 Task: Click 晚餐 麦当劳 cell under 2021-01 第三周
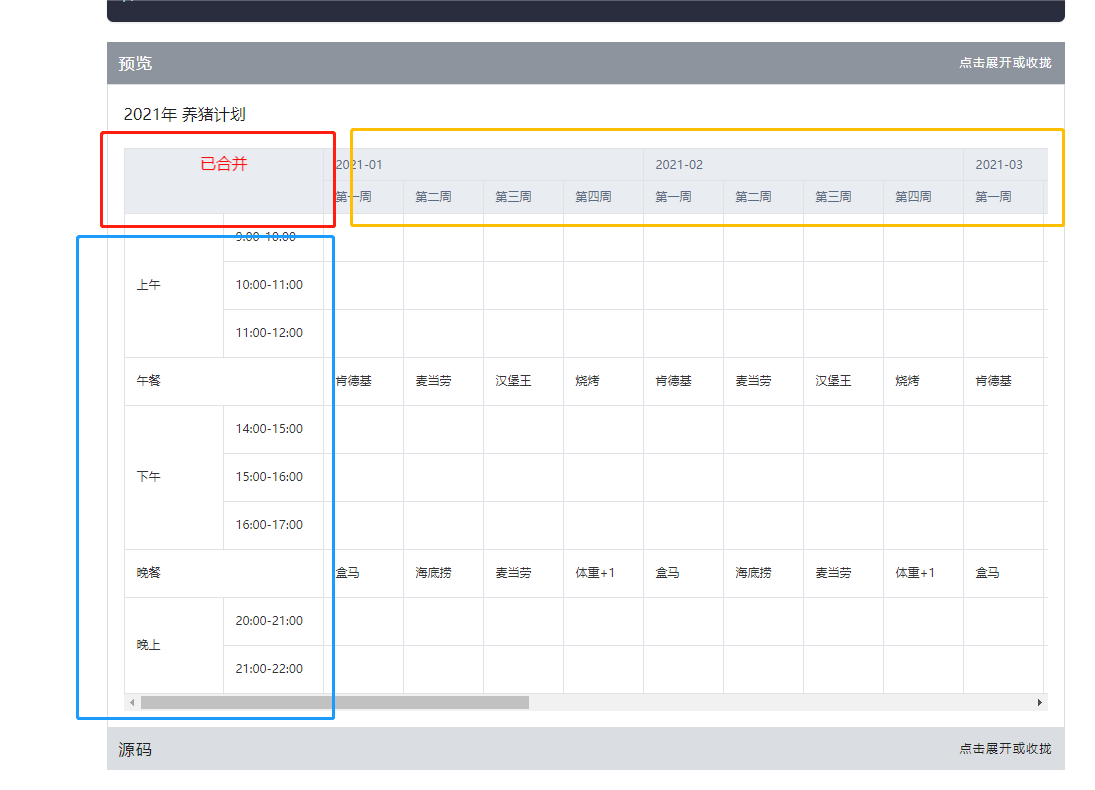523,573
